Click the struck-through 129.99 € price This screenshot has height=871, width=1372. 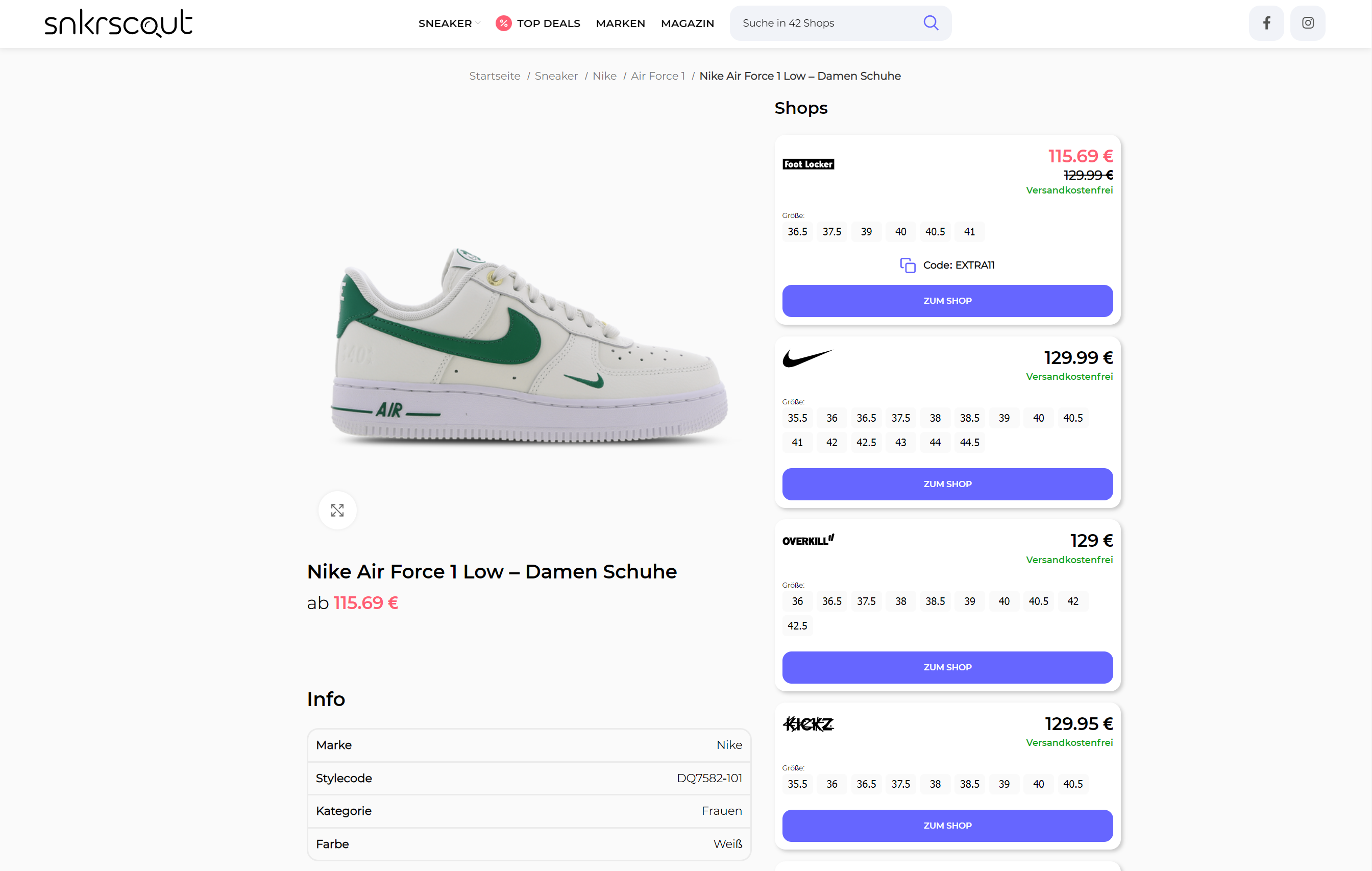[1088, 175]
